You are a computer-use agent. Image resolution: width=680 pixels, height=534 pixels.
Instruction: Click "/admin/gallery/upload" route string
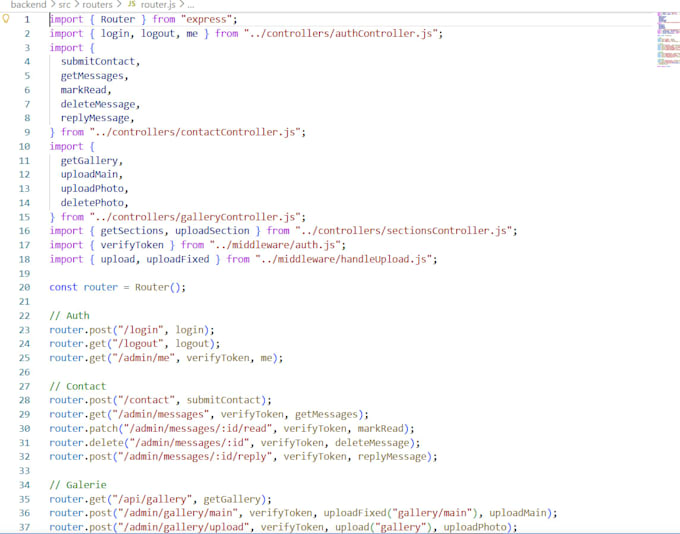point(183,527)
